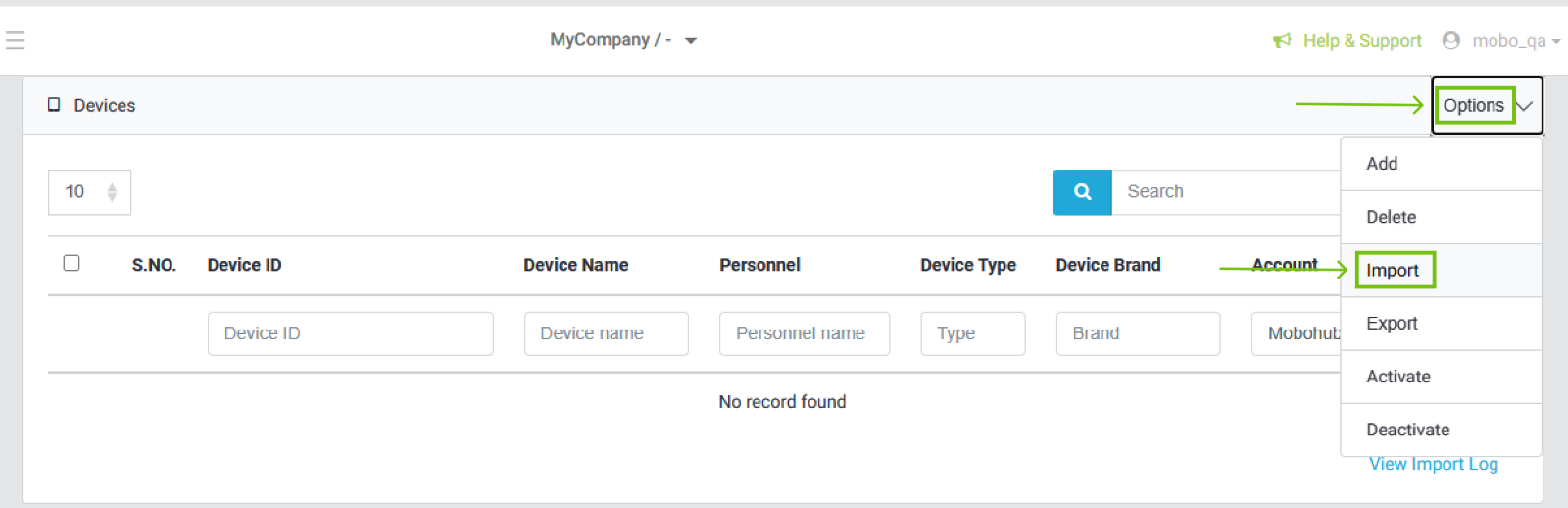The image size is (1568, 508).
Task: Open the Options dropdown
Action: click(x=1486, y=106)
